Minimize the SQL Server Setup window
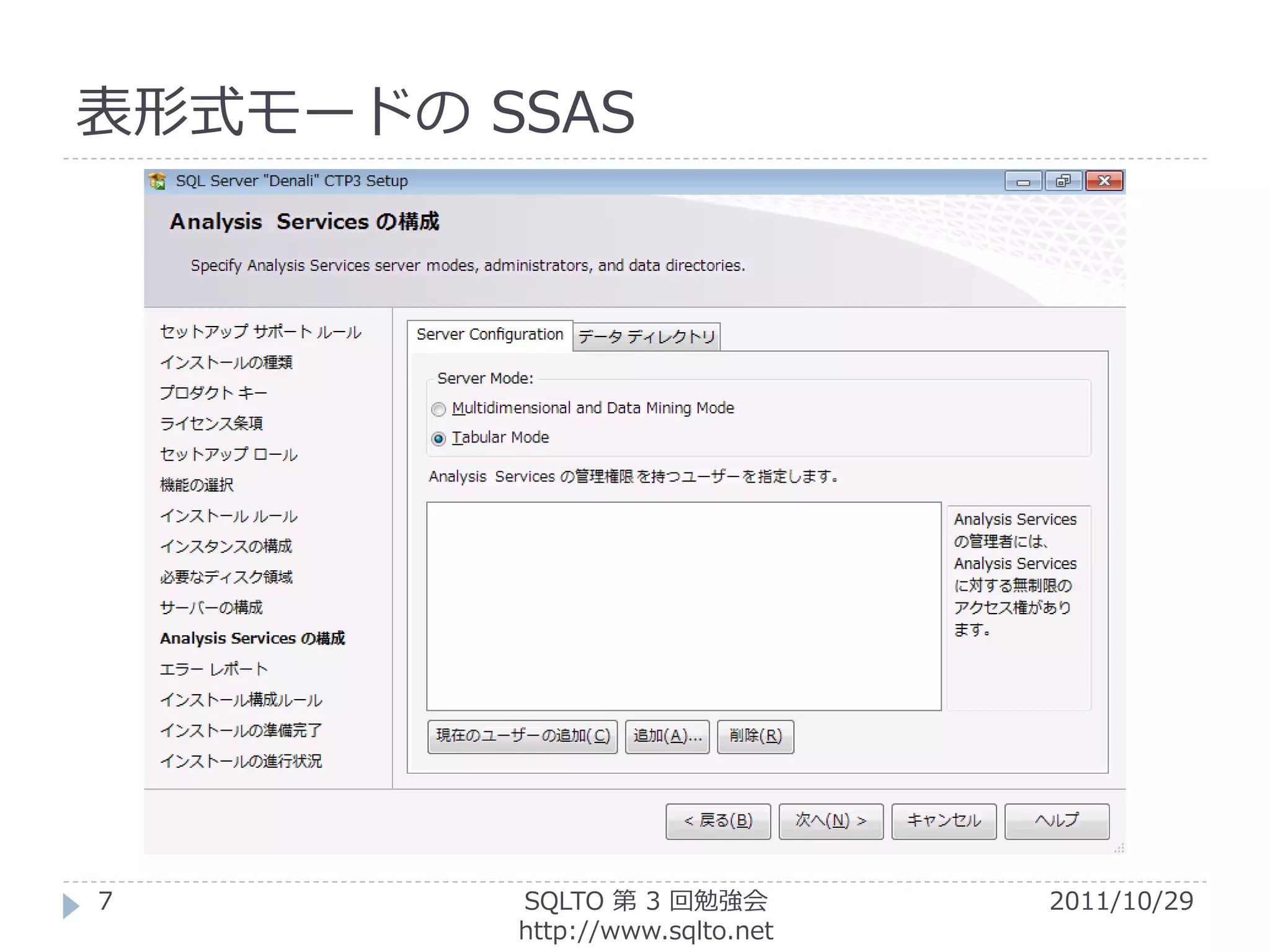This screenshot has width=1270, height=952. [x=1023, y=181]
